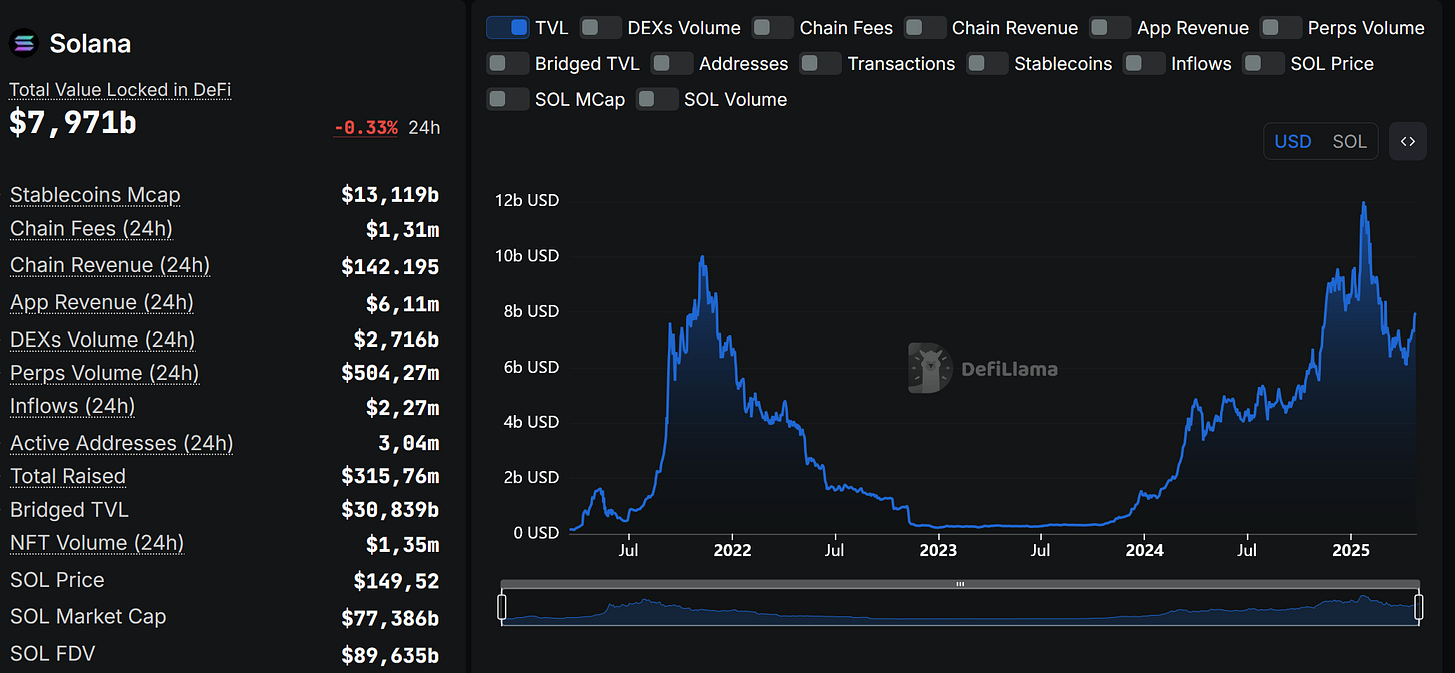Open the embed chart code icon
Screen dimensions: 1455x673
pos(1407,141)
